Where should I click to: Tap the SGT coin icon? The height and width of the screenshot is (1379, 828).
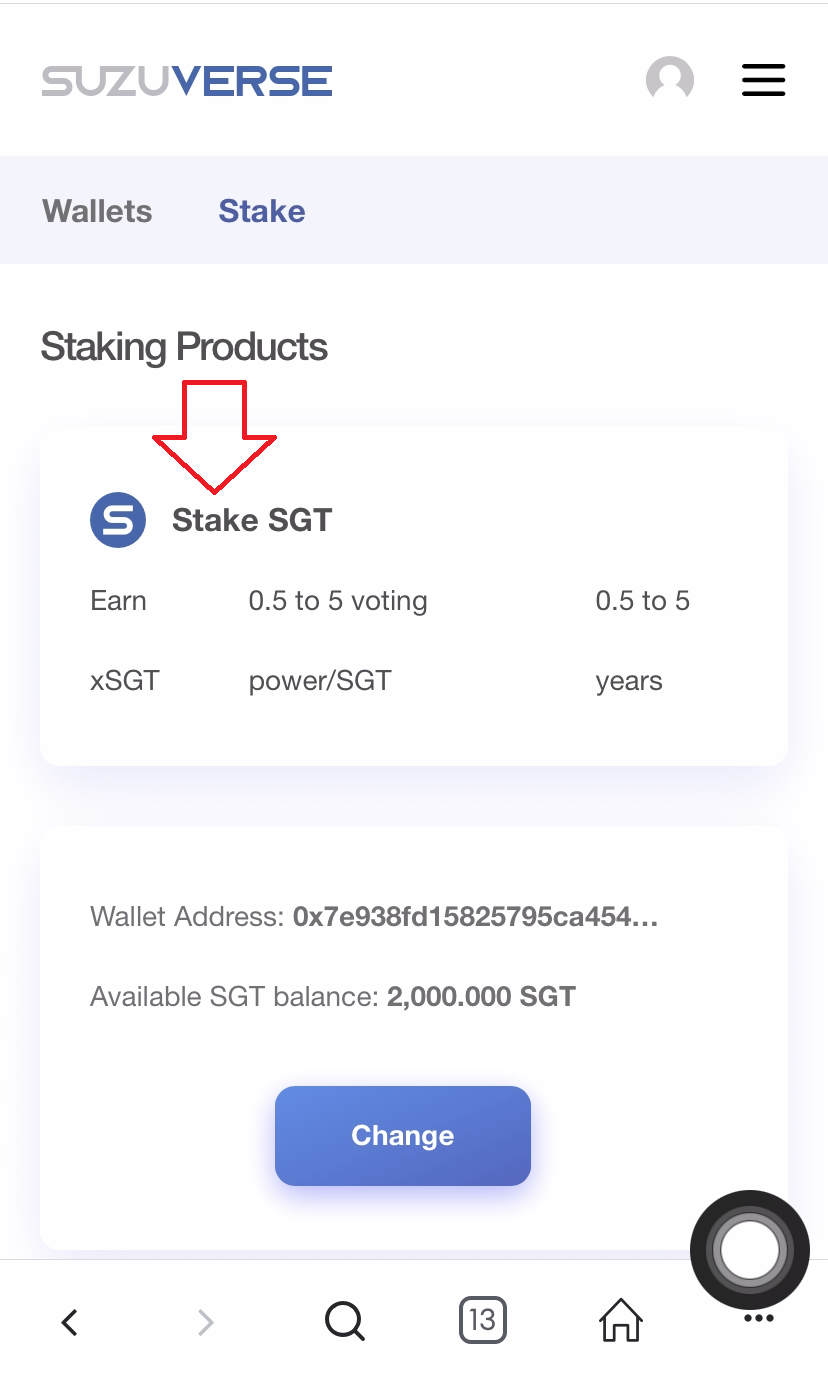(118, 520)
